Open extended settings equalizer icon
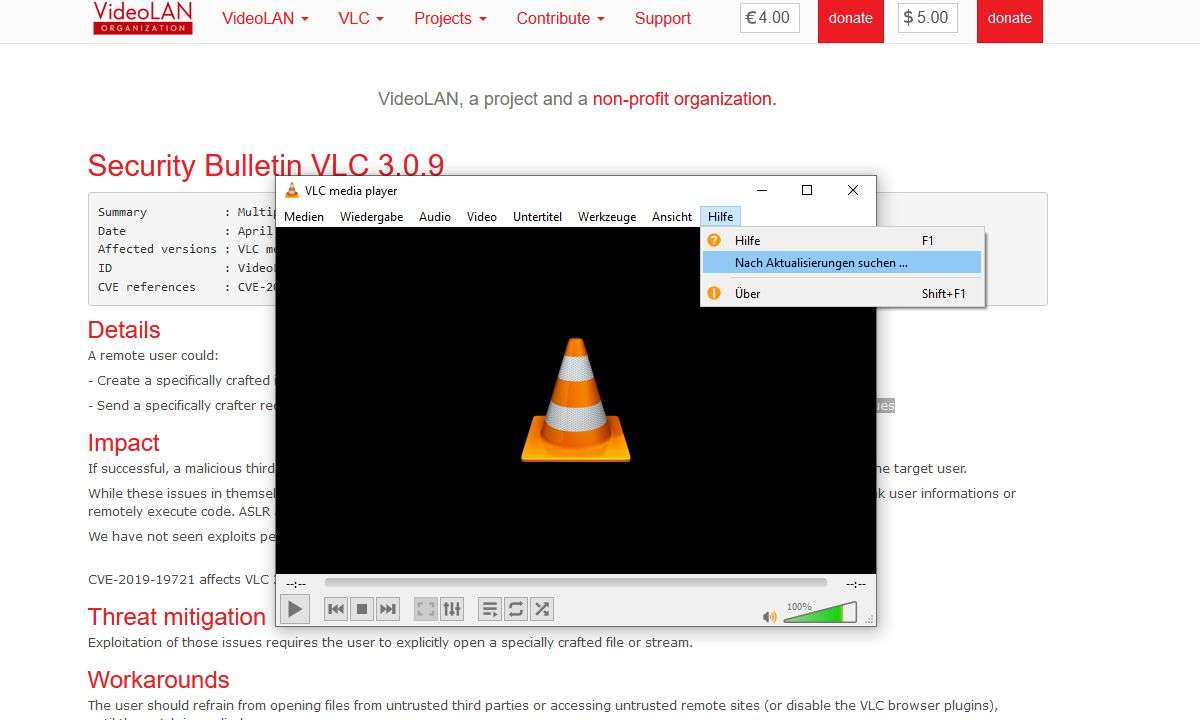 coord(452,608)
